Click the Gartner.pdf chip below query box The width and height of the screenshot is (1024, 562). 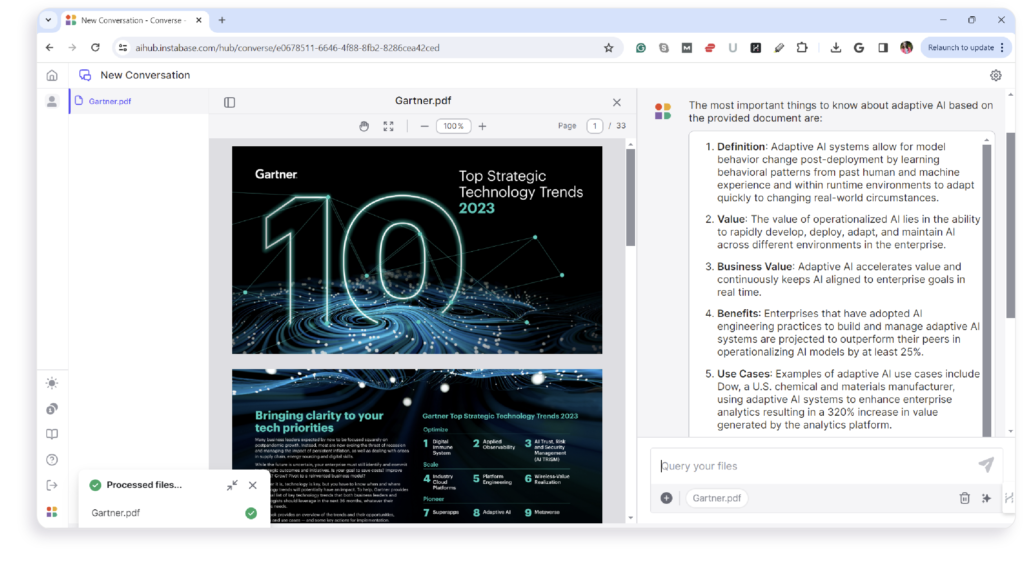click(x=716, y=498)
